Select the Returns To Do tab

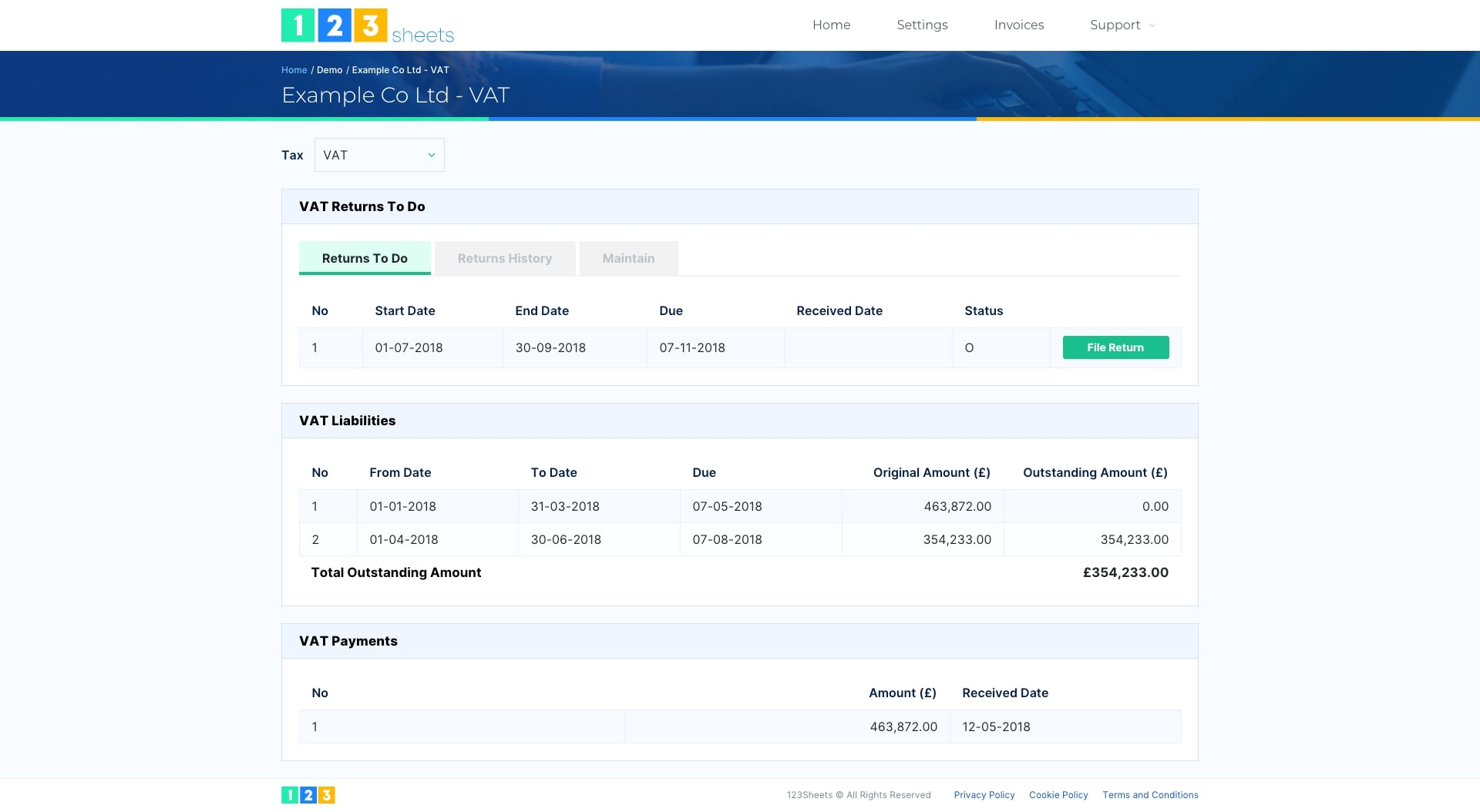click(365, 258)
